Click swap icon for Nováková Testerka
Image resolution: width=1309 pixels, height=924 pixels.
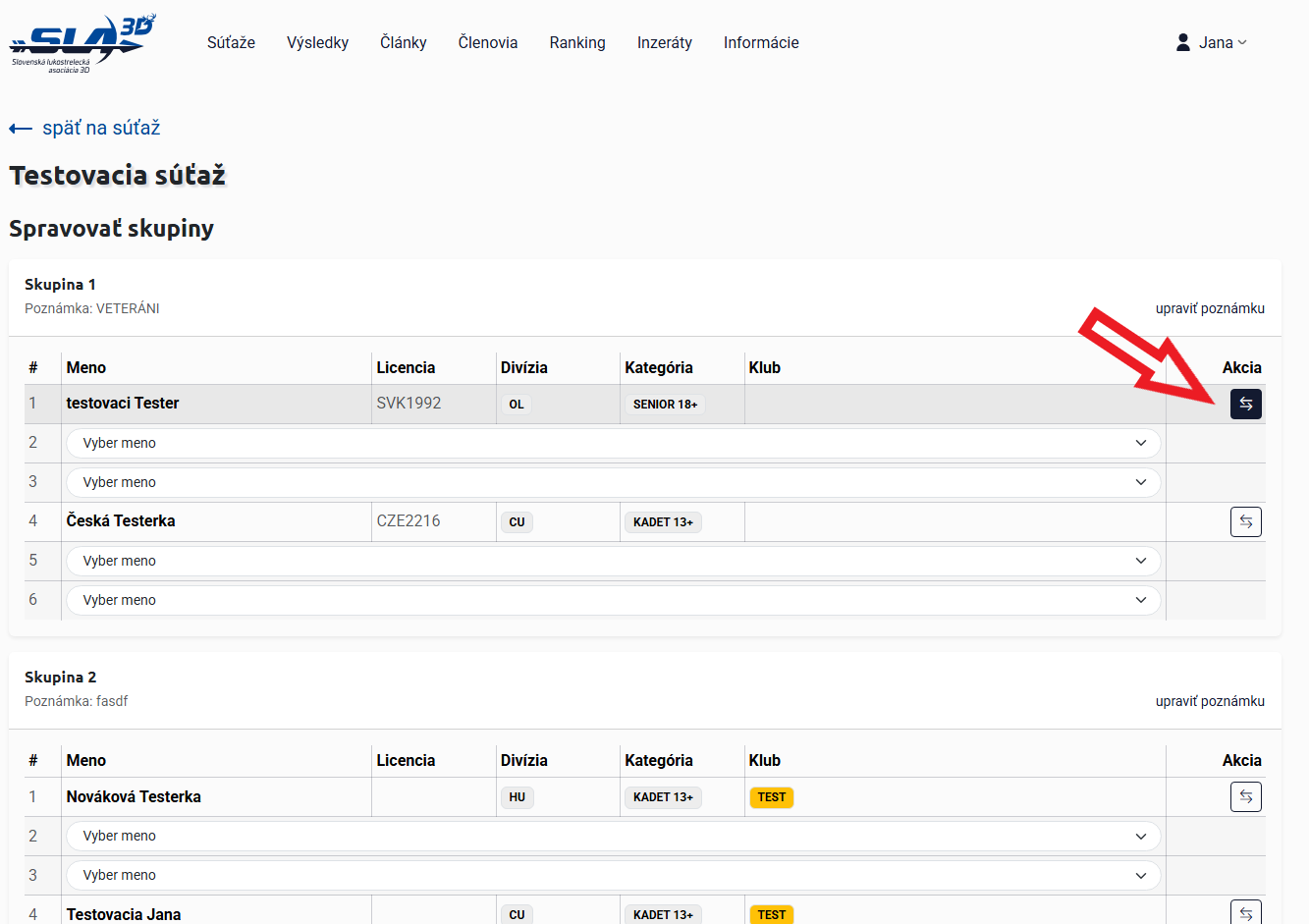pos(1245,796)
